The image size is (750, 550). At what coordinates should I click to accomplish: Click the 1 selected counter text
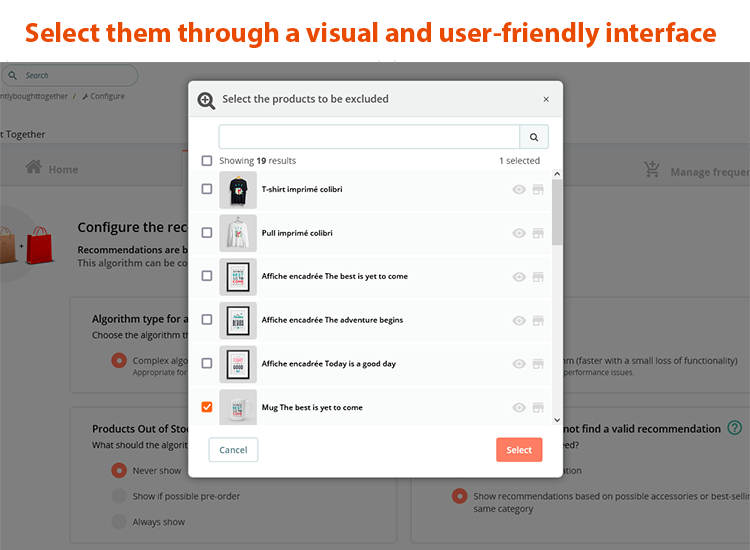(519, 161)
